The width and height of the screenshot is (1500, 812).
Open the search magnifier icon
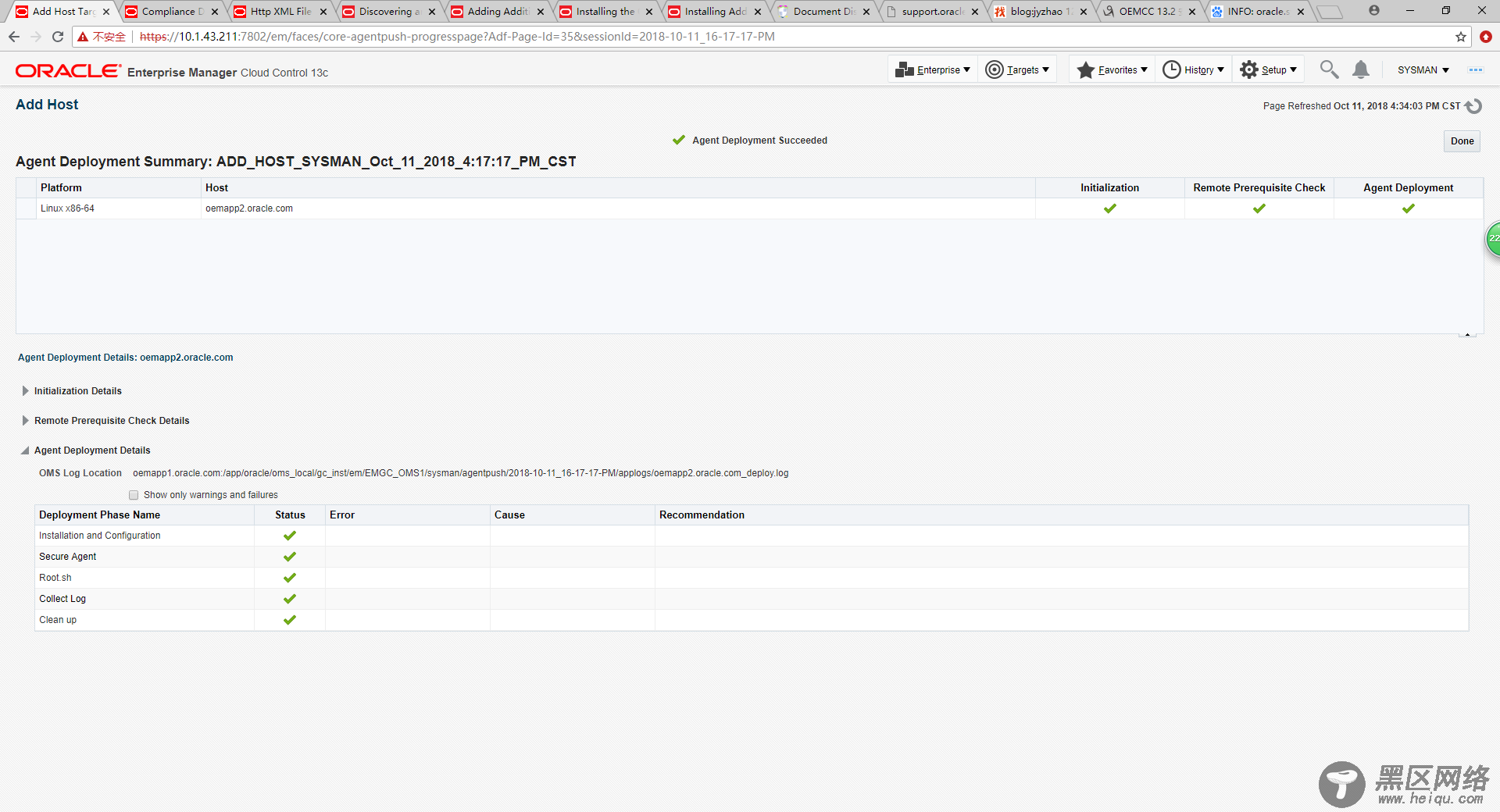pos(1329,69)
